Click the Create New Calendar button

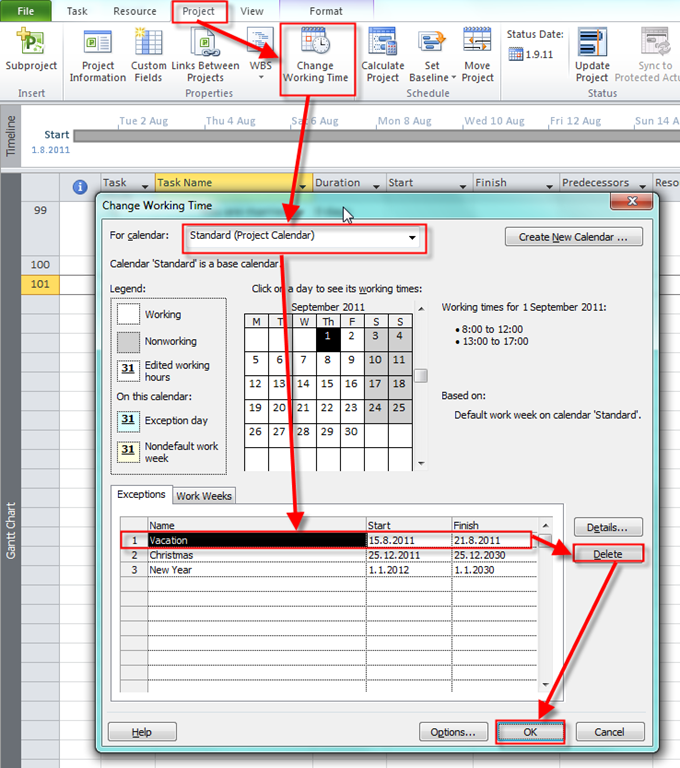pos(573,237)
